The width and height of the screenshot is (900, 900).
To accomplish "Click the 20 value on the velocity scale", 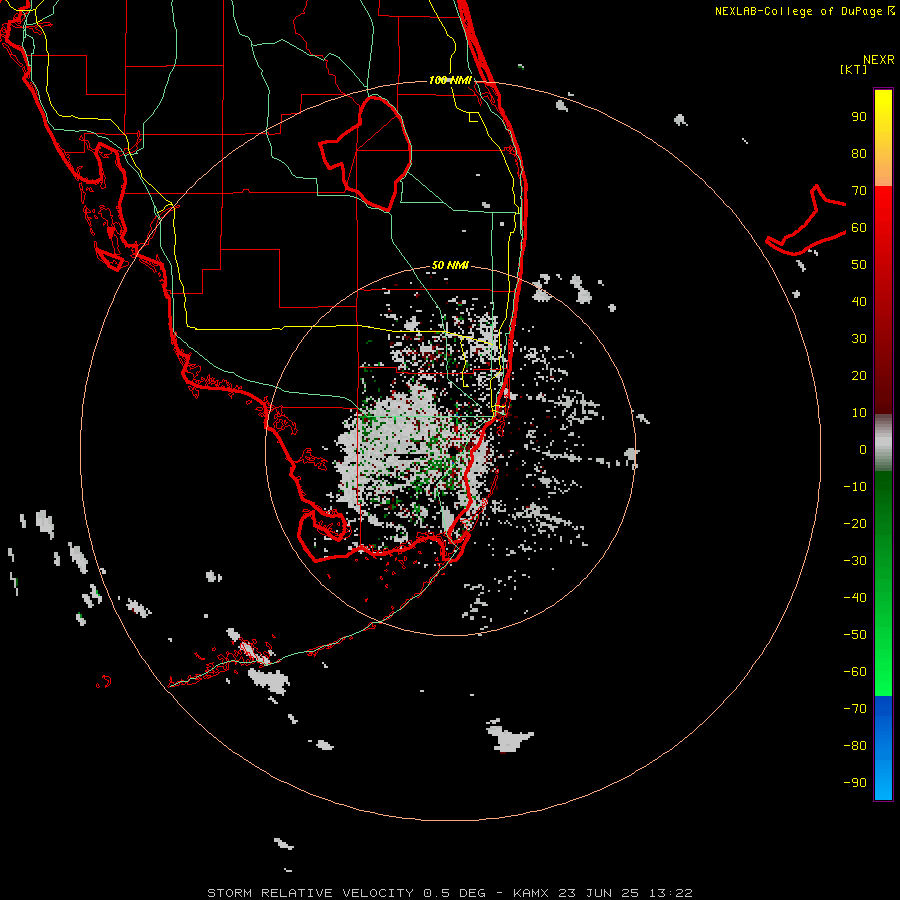I will [x=859, y=375].
